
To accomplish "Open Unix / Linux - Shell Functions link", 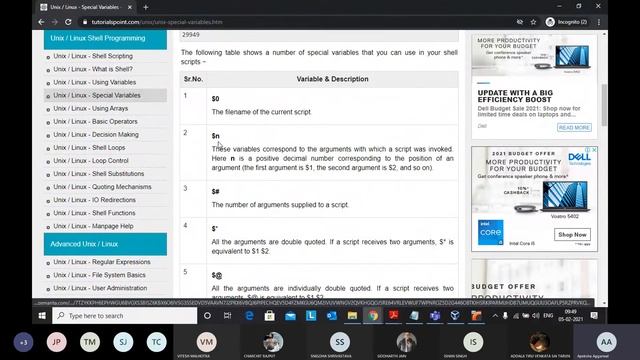I will point(94,213).
